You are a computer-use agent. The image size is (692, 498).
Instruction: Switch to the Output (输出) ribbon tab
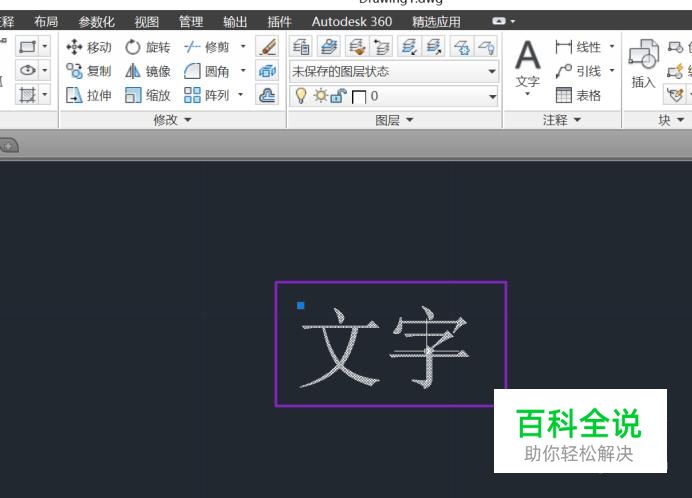tap(235, 21)
